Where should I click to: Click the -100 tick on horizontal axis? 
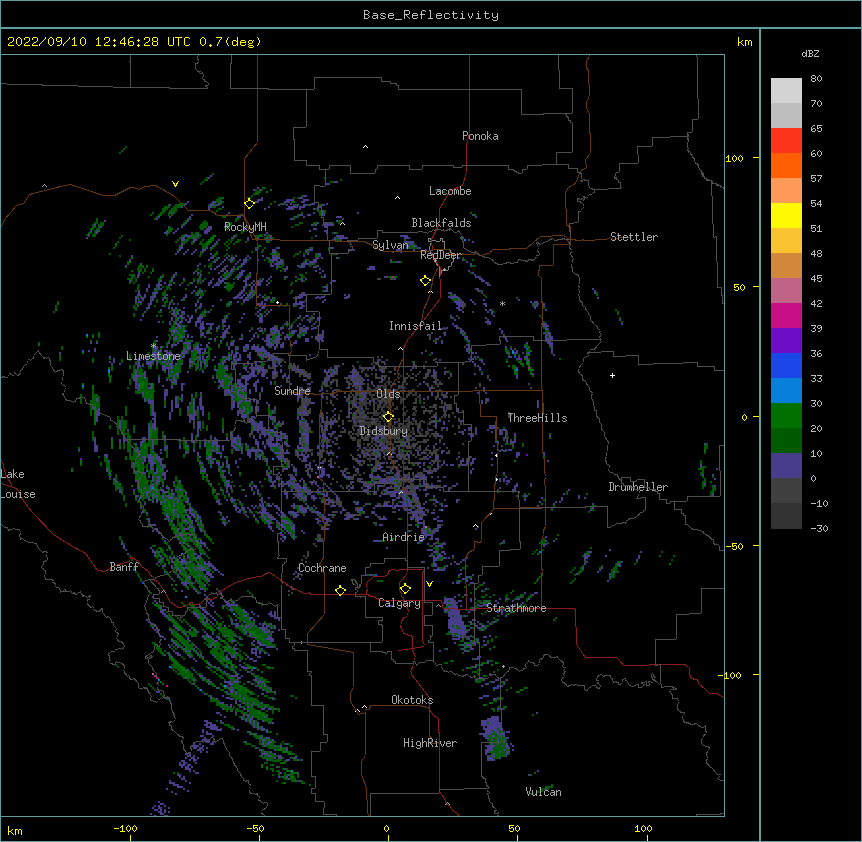(125, 828)
